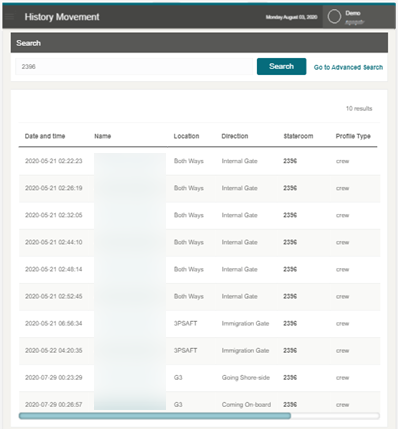Click Internal Gate in 02:52:45 row

click(240, 297)
